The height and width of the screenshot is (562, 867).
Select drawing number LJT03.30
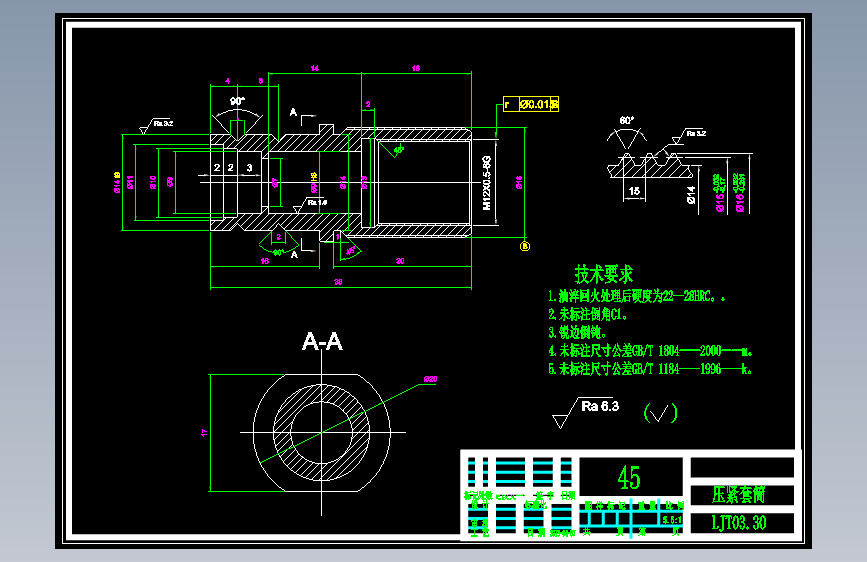(739, 523)
